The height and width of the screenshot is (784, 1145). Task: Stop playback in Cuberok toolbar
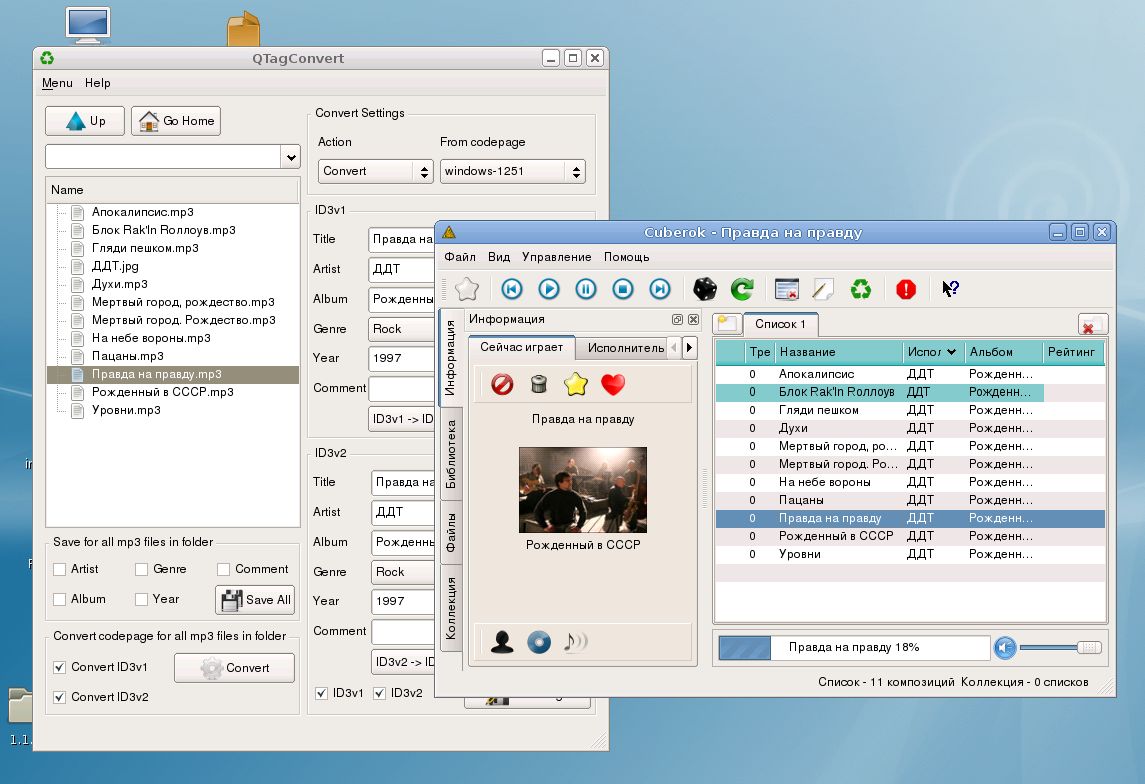[623, 289]
